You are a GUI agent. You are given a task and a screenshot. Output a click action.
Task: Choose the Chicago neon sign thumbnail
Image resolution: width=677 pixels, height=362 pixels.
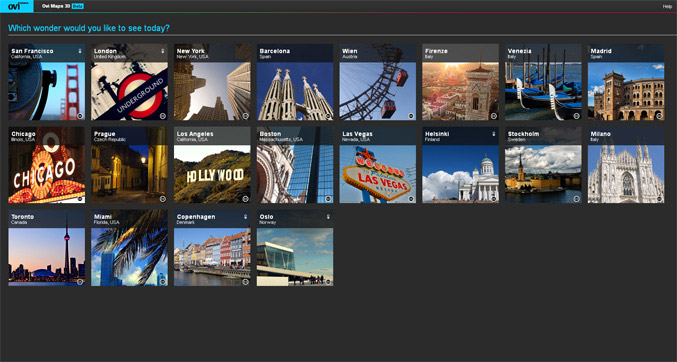coord(47,165)
